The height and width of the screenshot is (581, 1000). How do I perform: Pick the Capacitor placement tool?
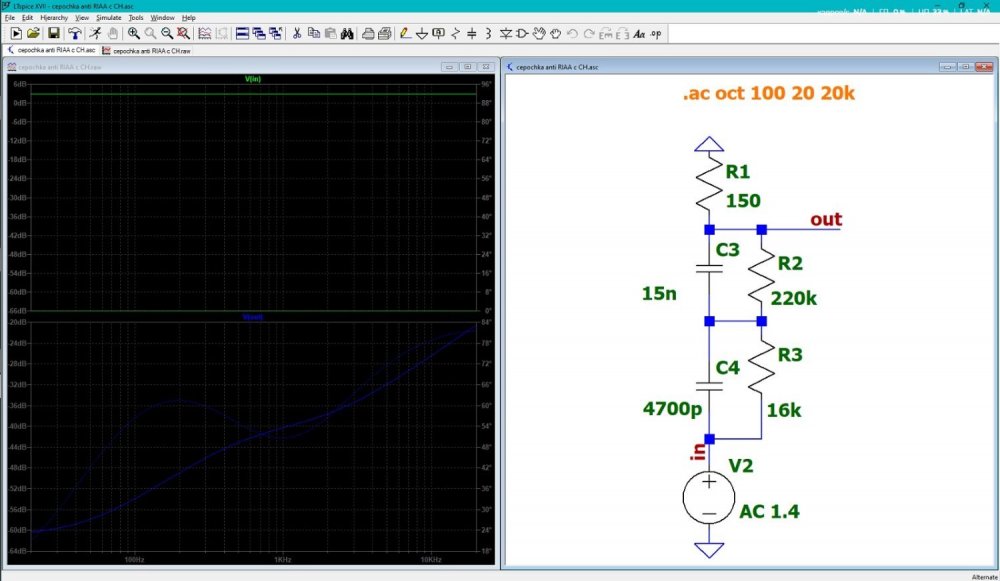click(x=472, y=33)
